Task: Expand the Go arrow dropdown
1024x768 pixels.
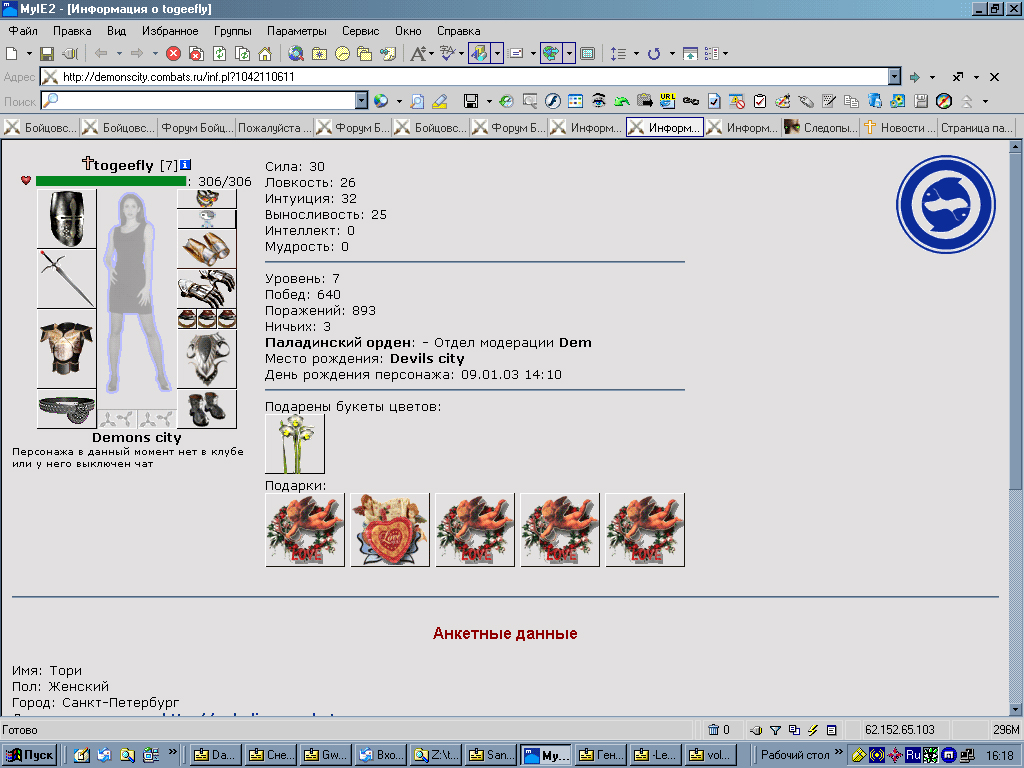Action: click(x=932, y=77)
